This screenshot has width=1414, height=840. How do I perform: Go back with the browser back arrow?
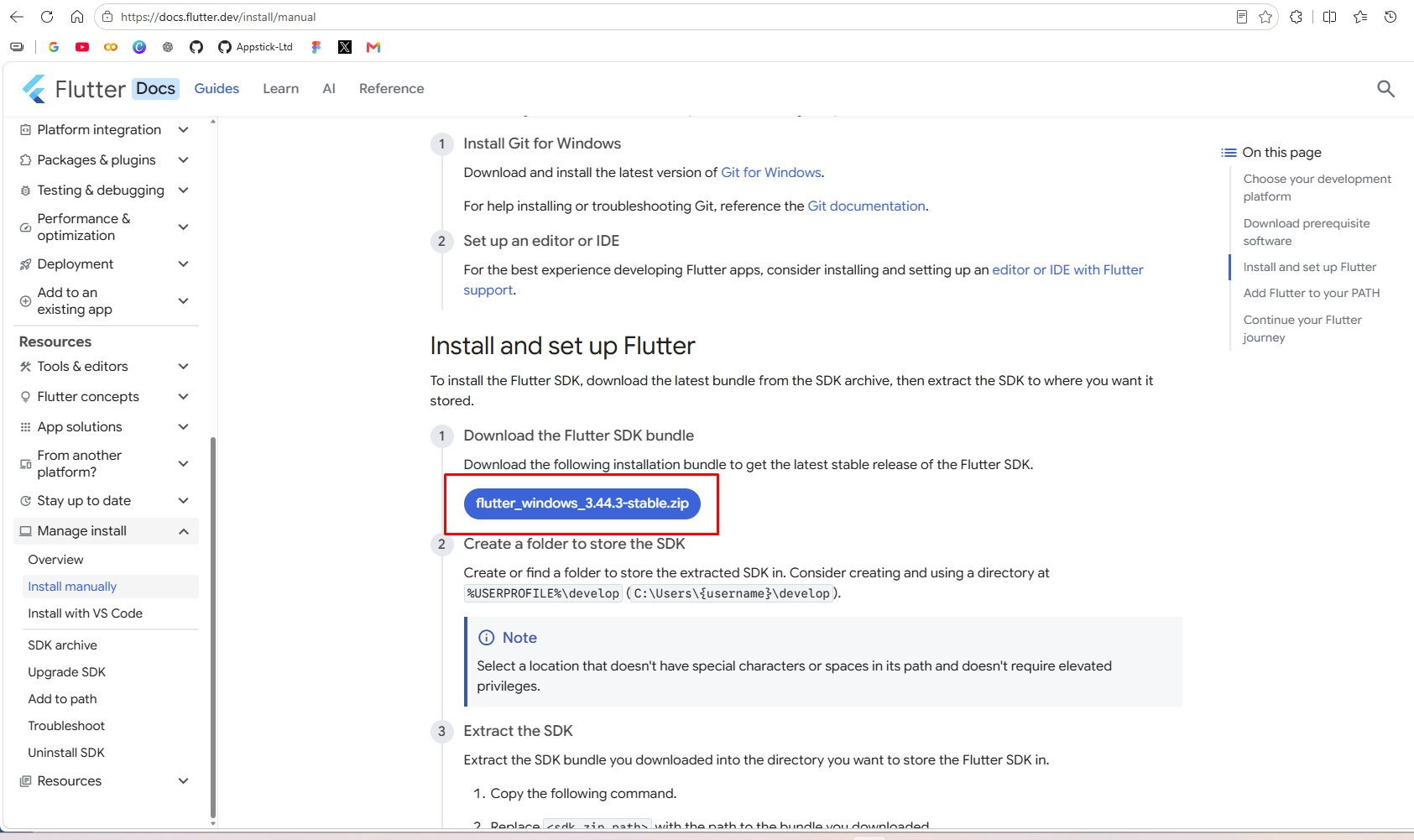(17, 17)
